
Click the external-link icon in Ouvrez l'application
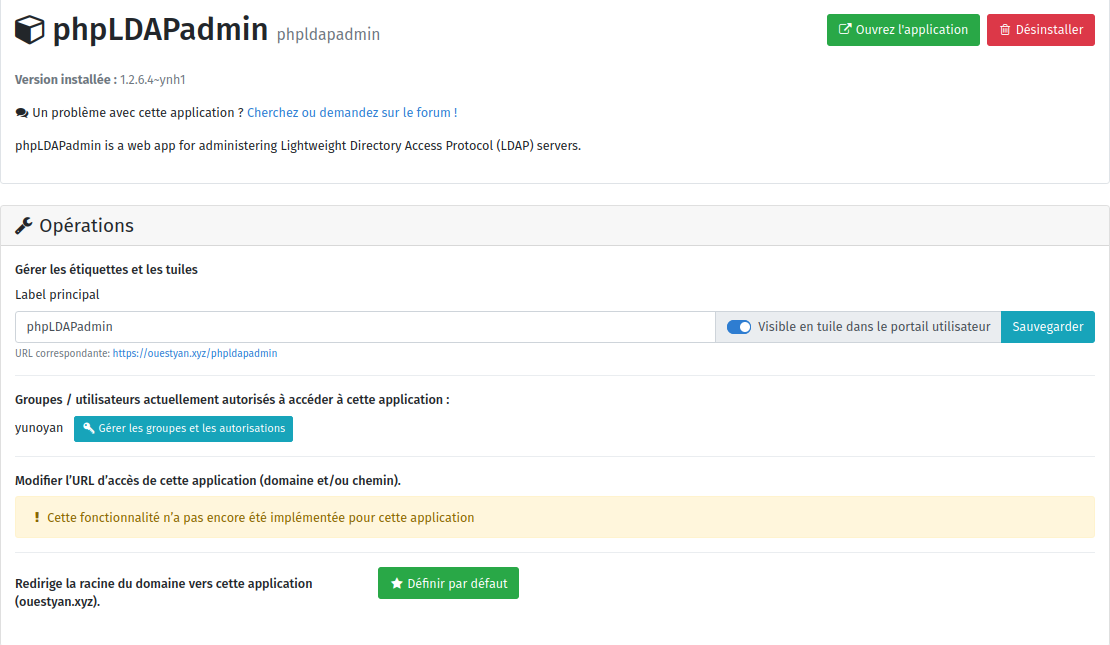click(x=844, y=30)
